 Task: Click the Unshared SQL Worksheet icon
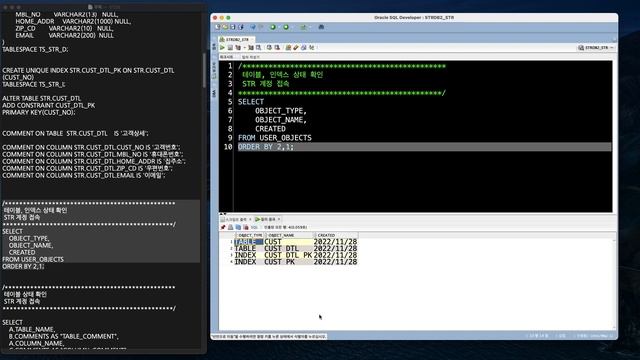(x=288, y=48)
